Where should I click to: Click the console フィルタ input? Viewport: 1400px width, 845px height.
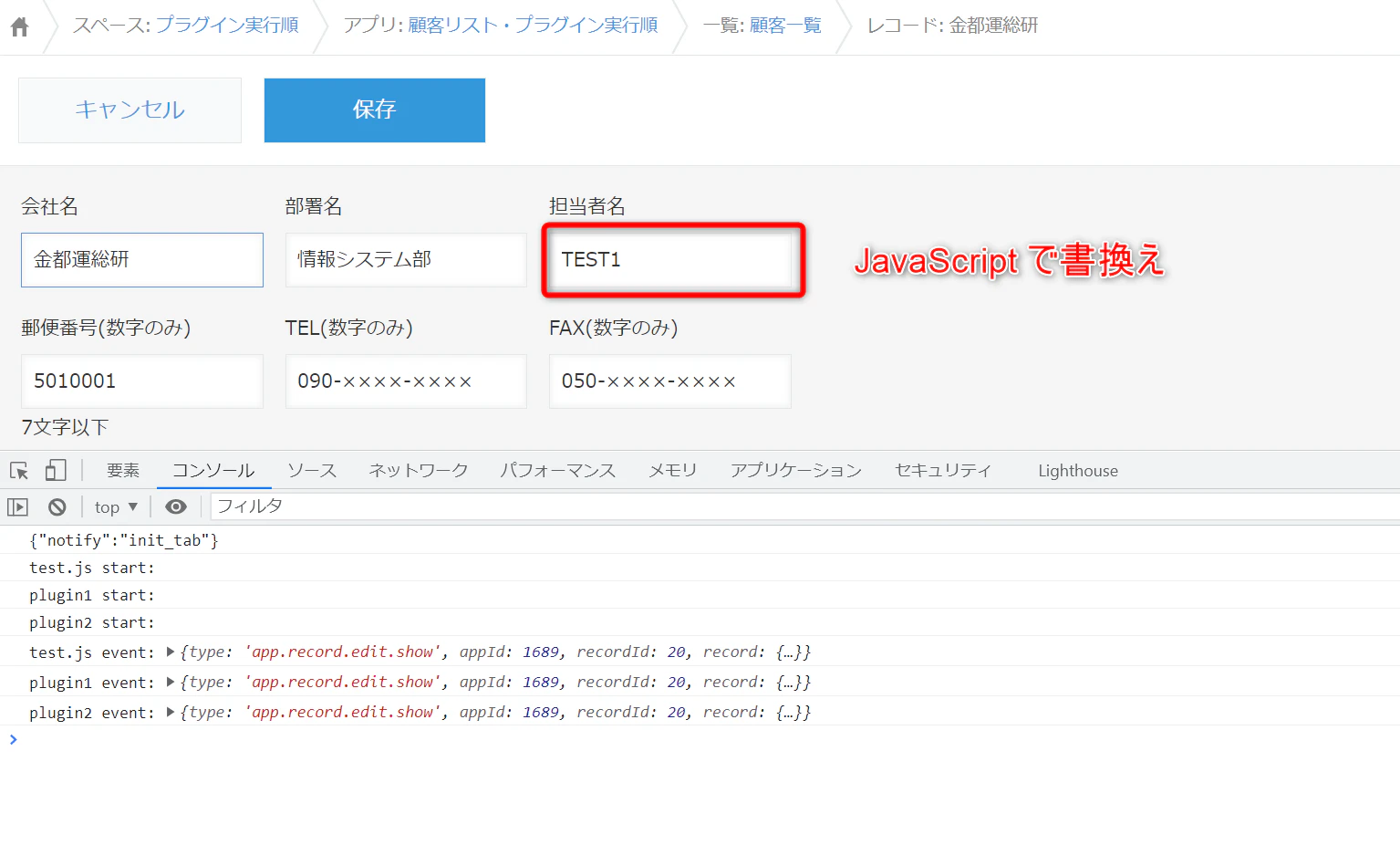[x=804, y=506]
